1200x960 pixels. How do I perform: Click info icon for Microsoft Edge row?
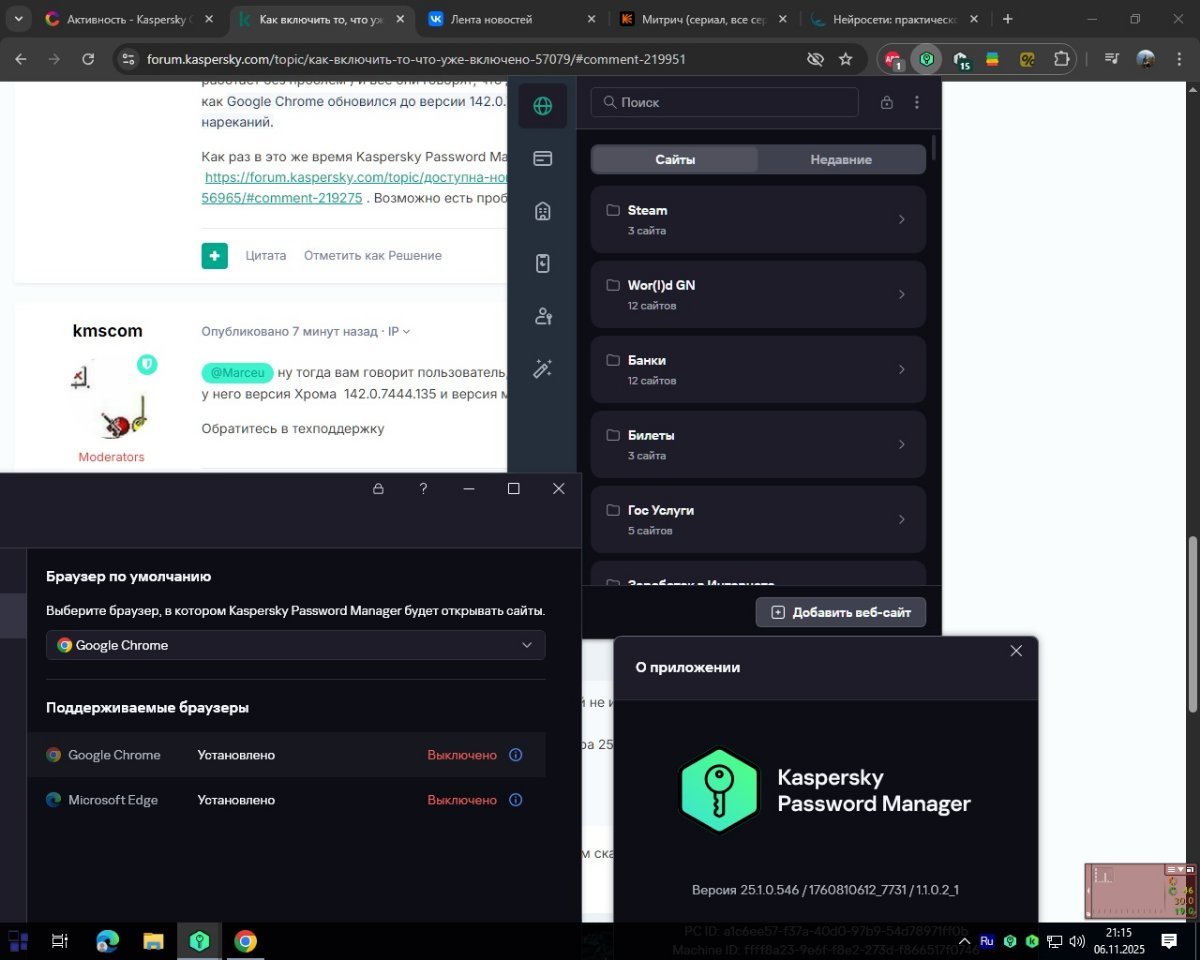(516, 800)
